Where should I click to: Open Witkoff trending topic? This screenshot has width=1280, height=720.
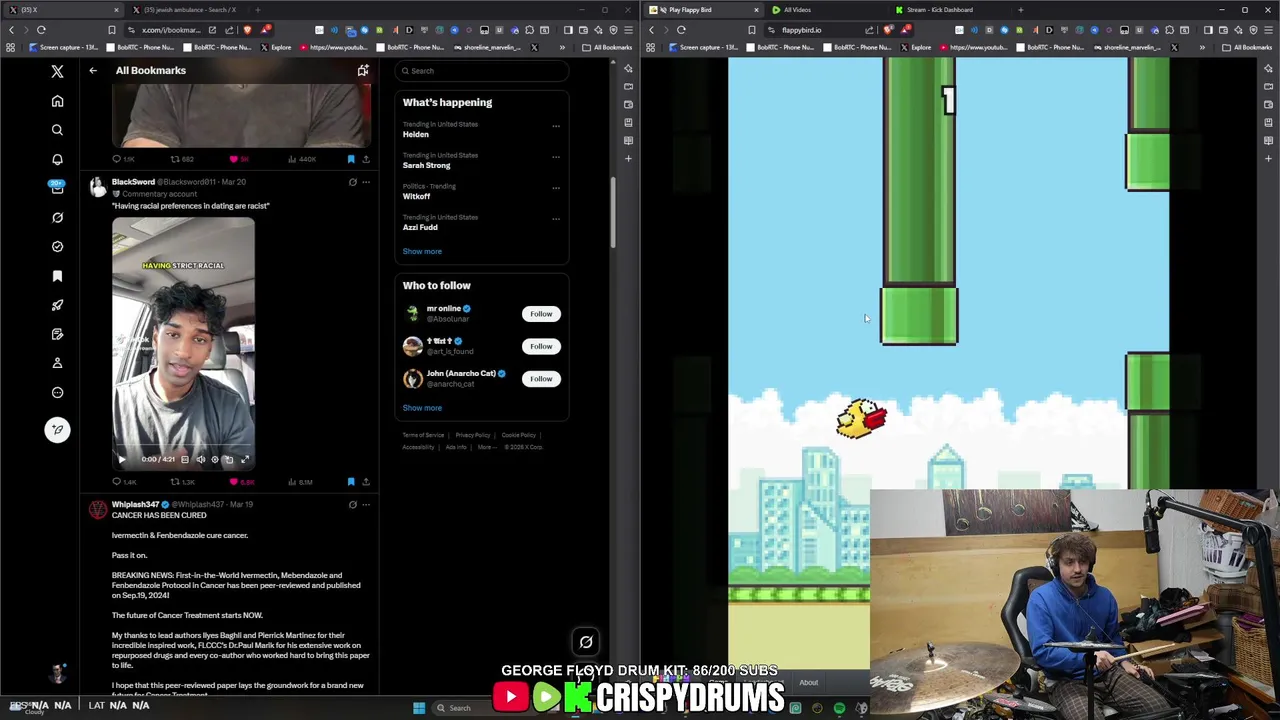pyautogui.click(x=417, y=196)
